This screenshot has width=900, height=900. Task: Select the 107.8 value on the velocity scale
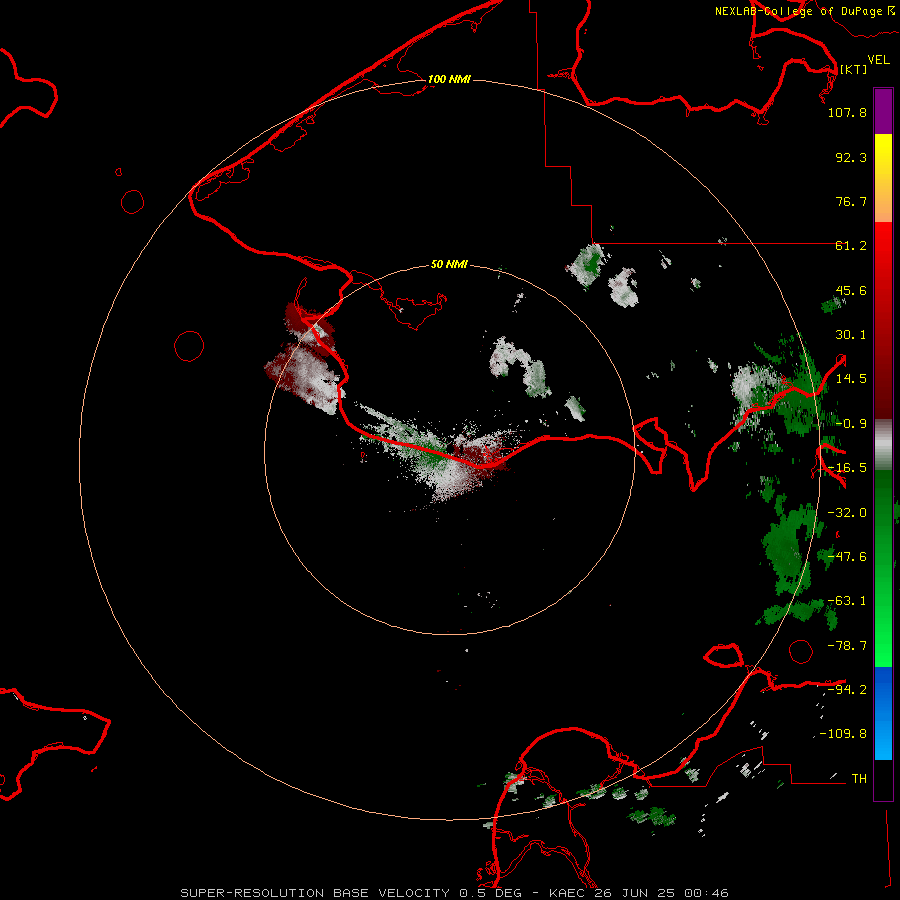coord(847,112)
